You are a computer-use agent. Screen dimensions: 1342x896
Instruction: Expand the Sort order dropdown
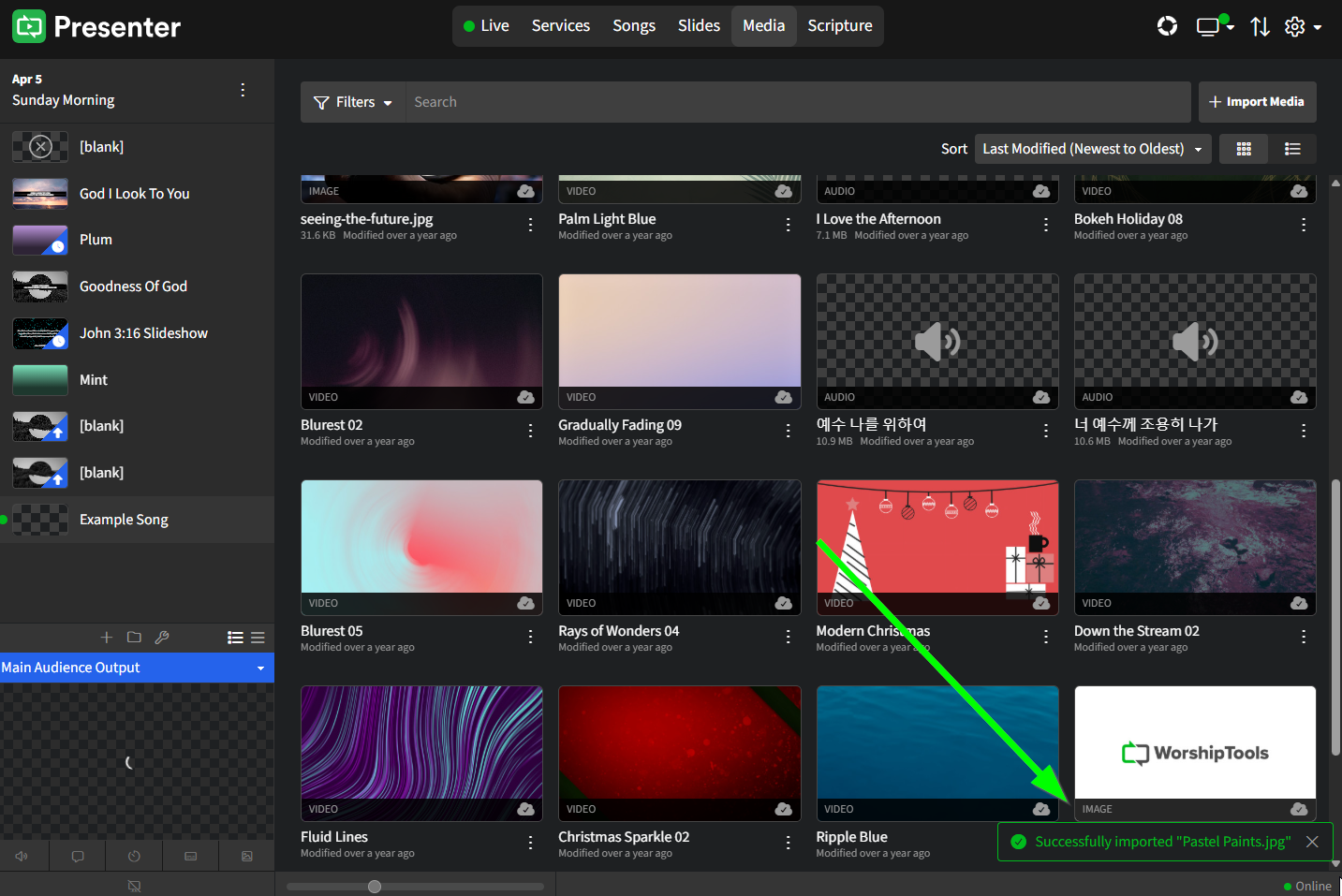tap(1092, 149)
